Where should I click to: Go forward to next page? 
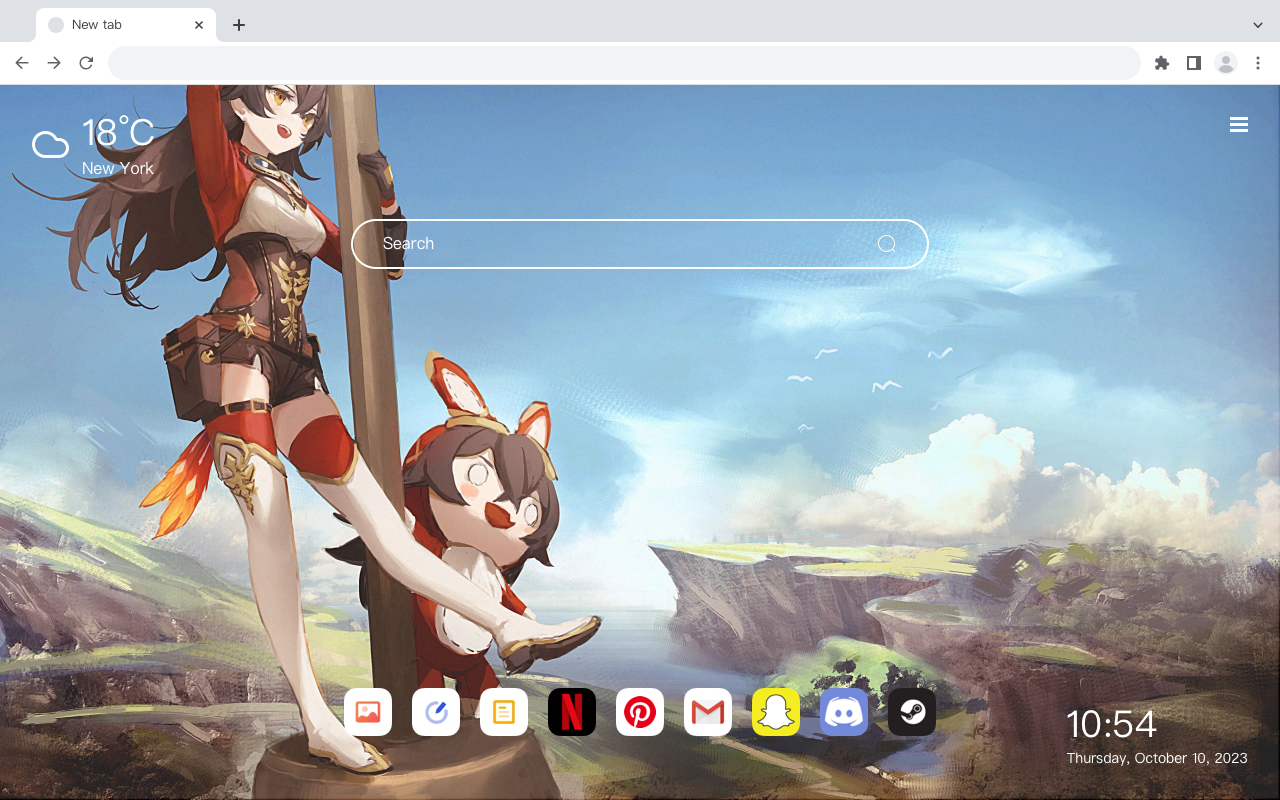(54, 63)
